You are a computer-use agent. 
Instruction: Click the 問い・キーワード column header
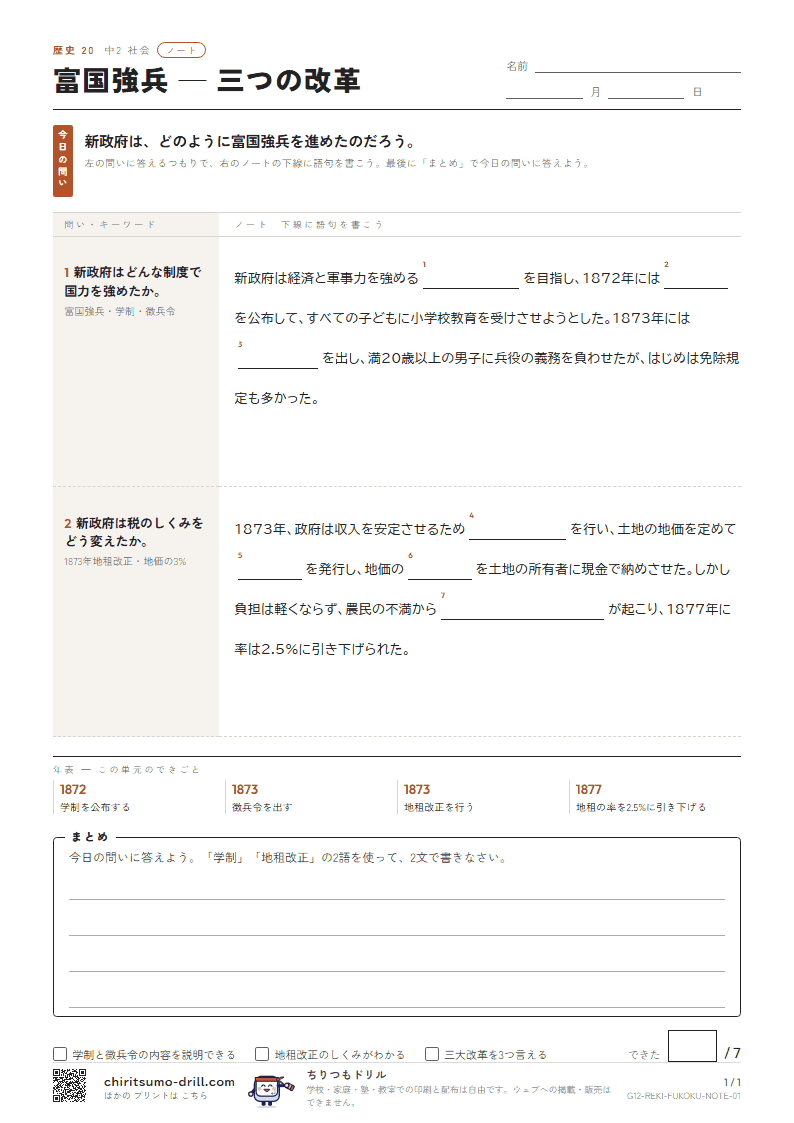110,224
